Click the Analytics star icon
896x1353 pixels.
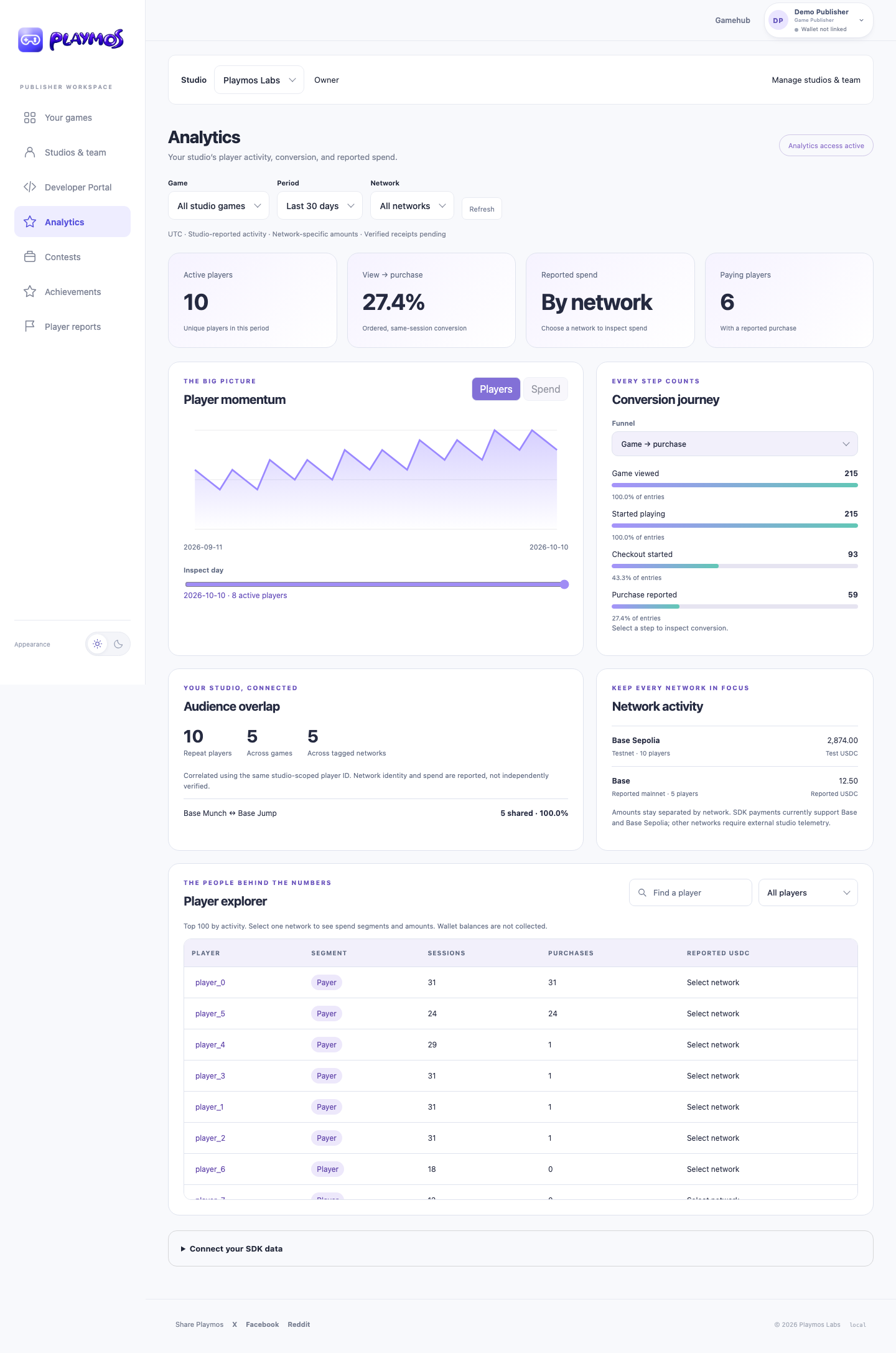[30, 222]
